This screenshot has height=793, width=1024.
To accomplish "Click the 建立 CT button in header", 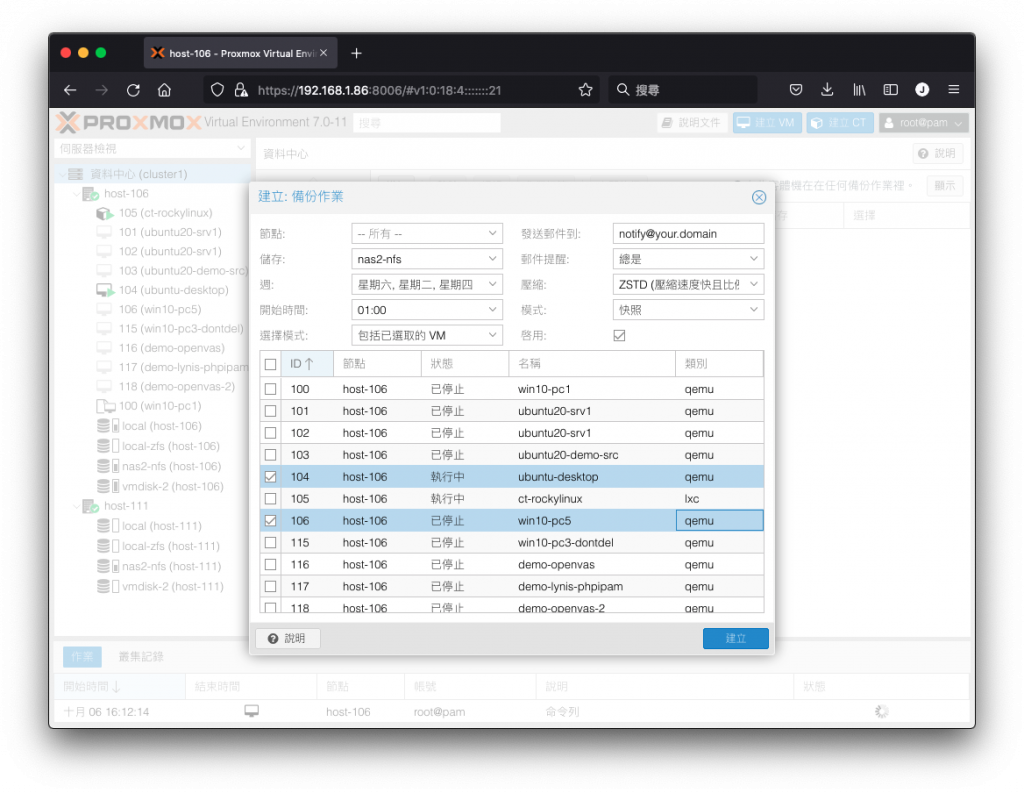I will (840, 123).
